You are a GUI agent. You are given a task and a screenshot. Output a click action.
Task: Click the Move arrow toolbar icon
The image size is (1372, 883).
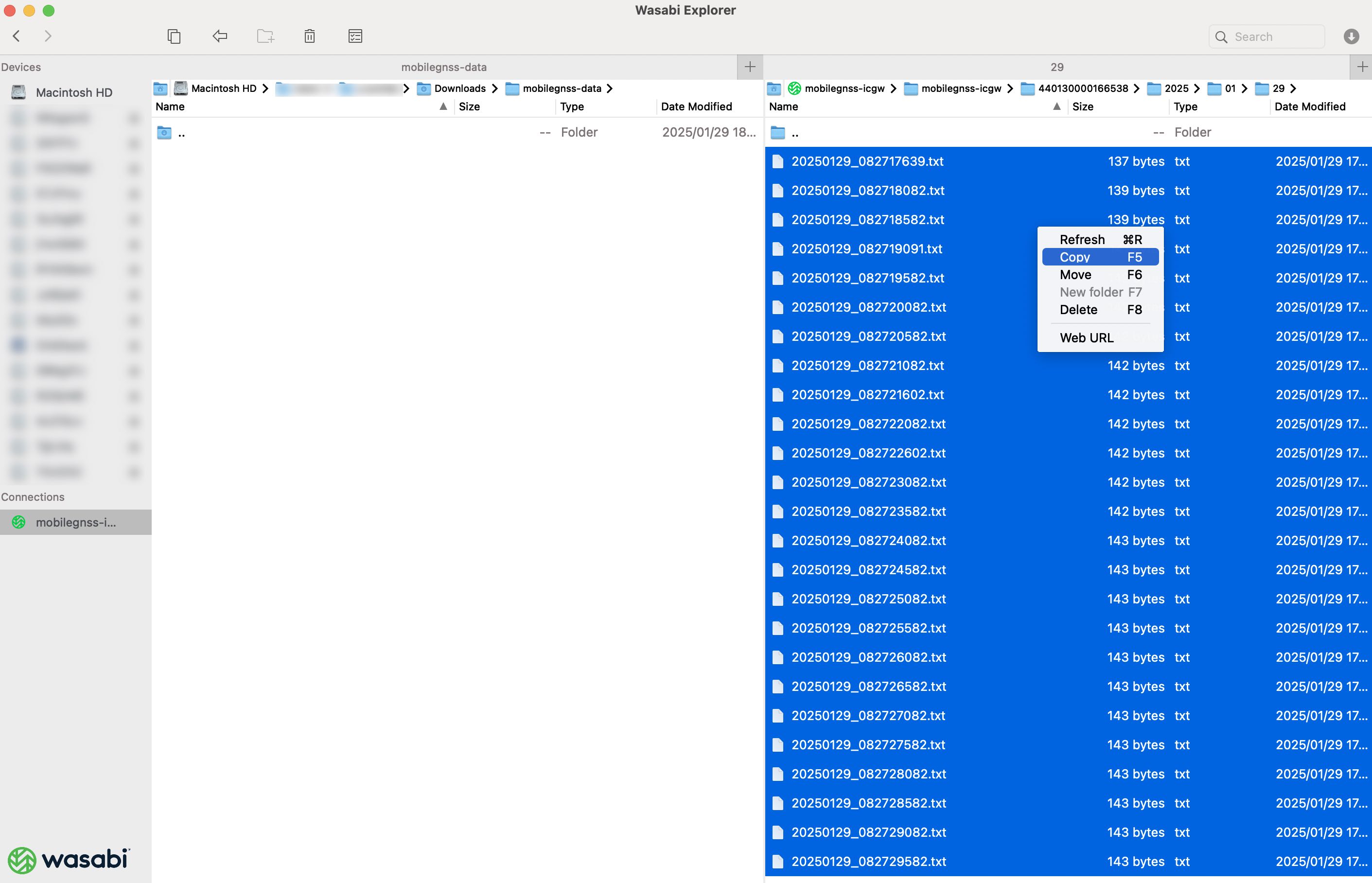pyautogui.click(x=220, y=36)
